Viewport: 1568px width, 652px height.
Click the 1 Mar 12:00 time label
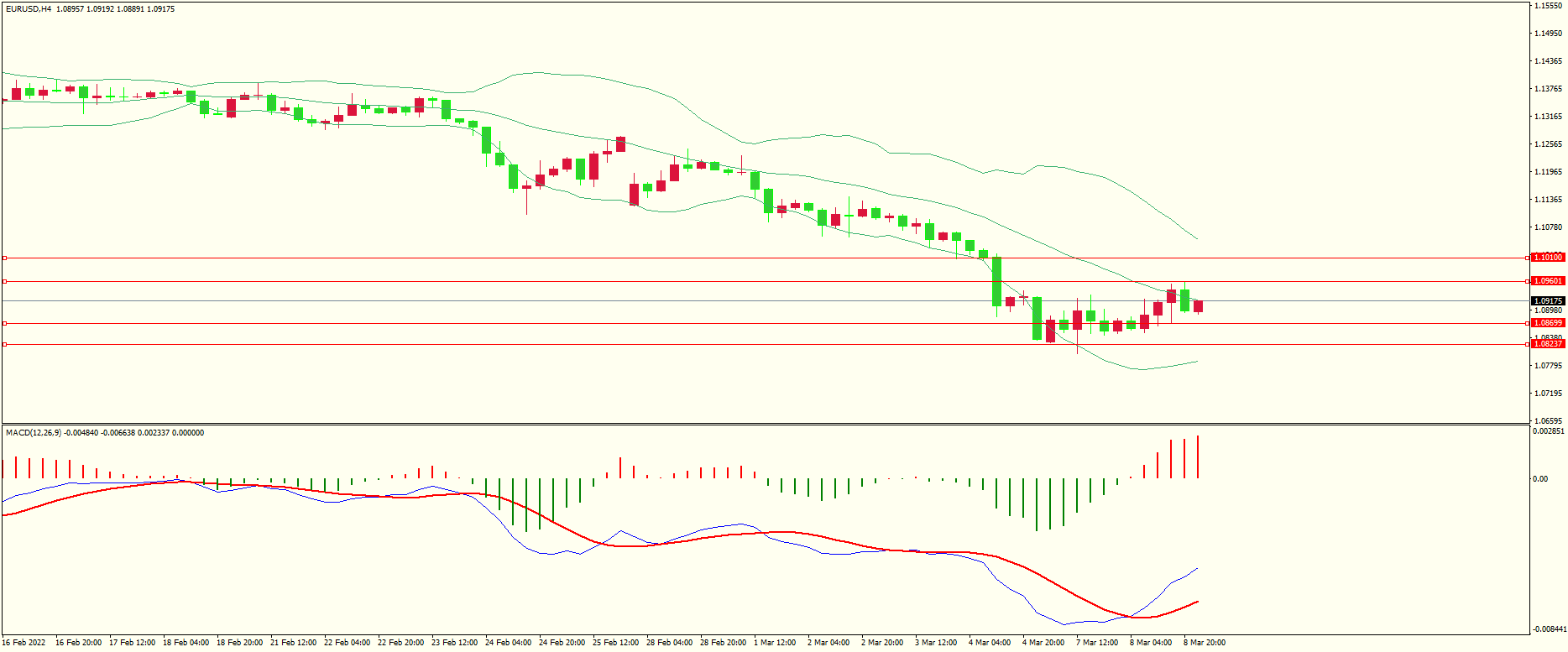pos(776,643)
